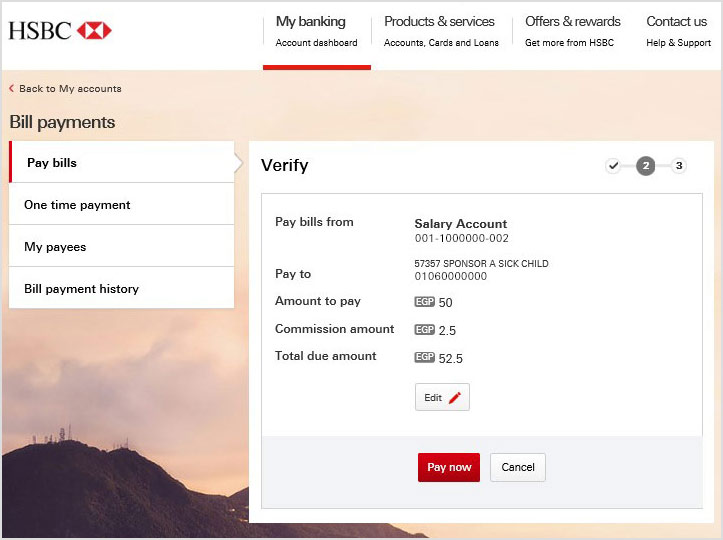Click payee number 01060000000
This screenshot has height=540, width=723.
click(450, 276)
